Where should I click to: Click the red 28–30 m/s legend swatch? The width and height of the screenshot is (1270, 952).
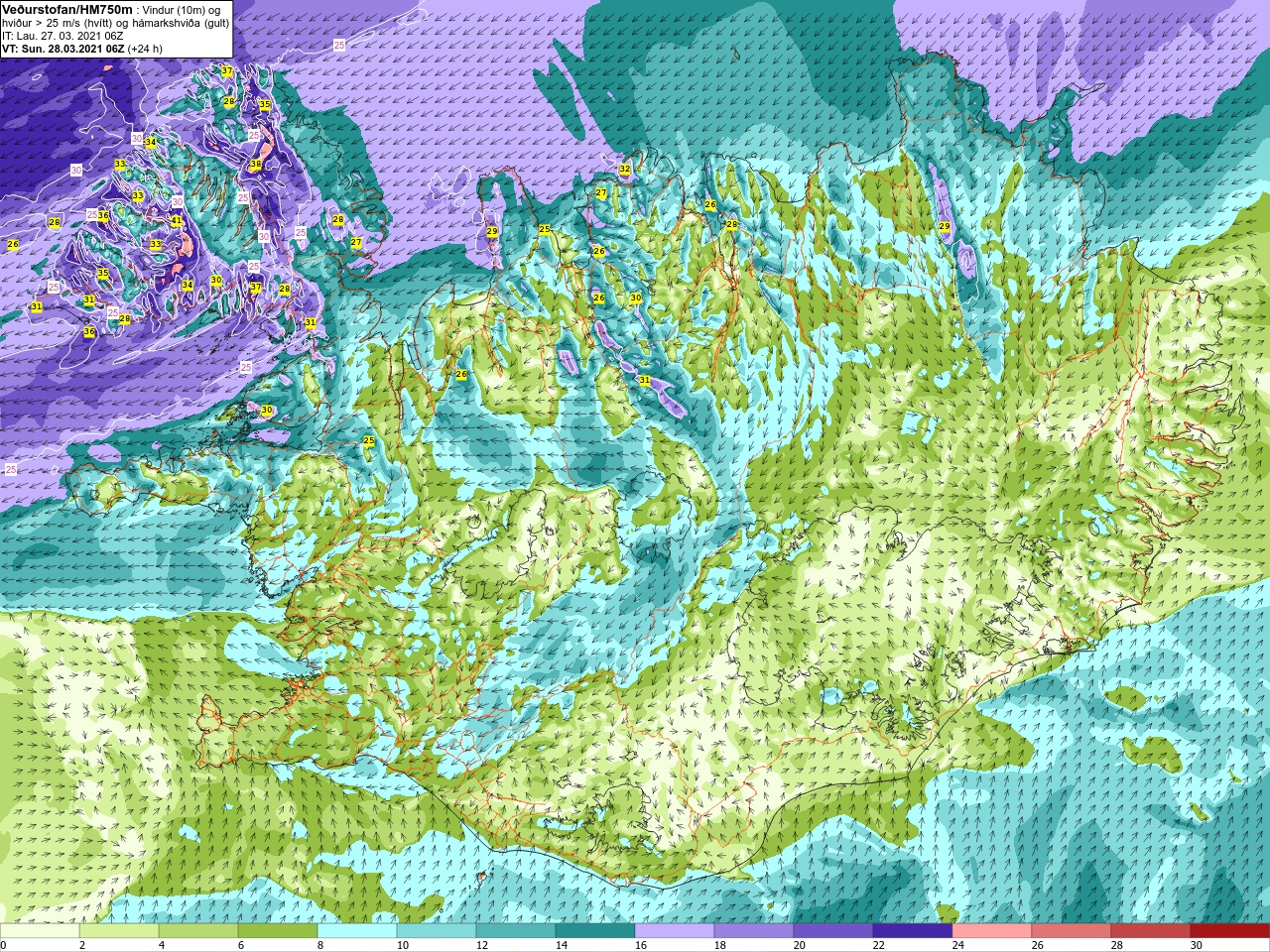[1151, 931]
